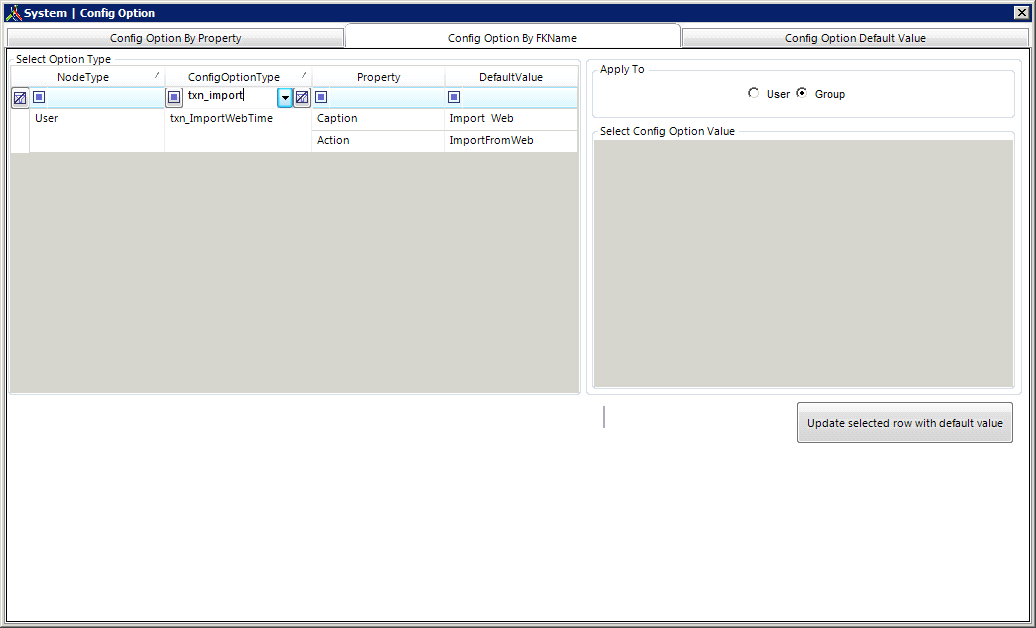Click the ConfigOptionType filter operator icon
The image size is (1036, 628).
tap(174, 98)
